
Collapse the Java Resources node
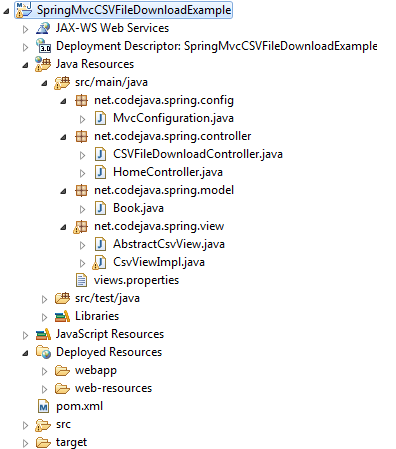click(25, 65)
